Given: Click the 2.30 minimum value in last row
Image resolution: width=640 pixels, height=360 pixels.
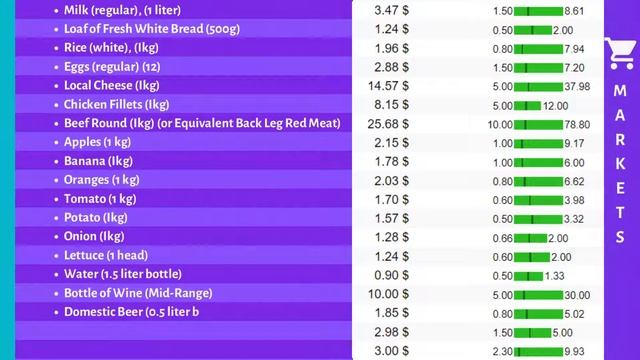Looking at the screenshot, I should (x=502, y=351).
